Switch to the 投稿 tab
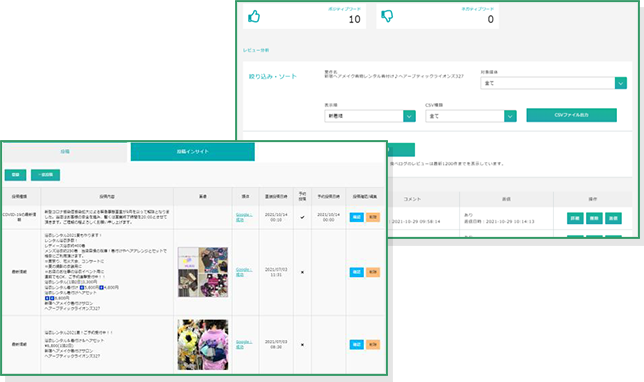 tap(65, 152)
